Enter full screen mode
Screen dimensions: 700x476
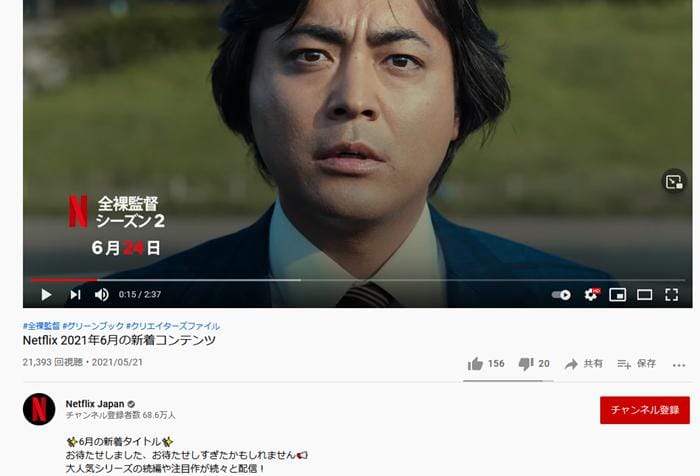pyautogui.click(x=672, y=295)
